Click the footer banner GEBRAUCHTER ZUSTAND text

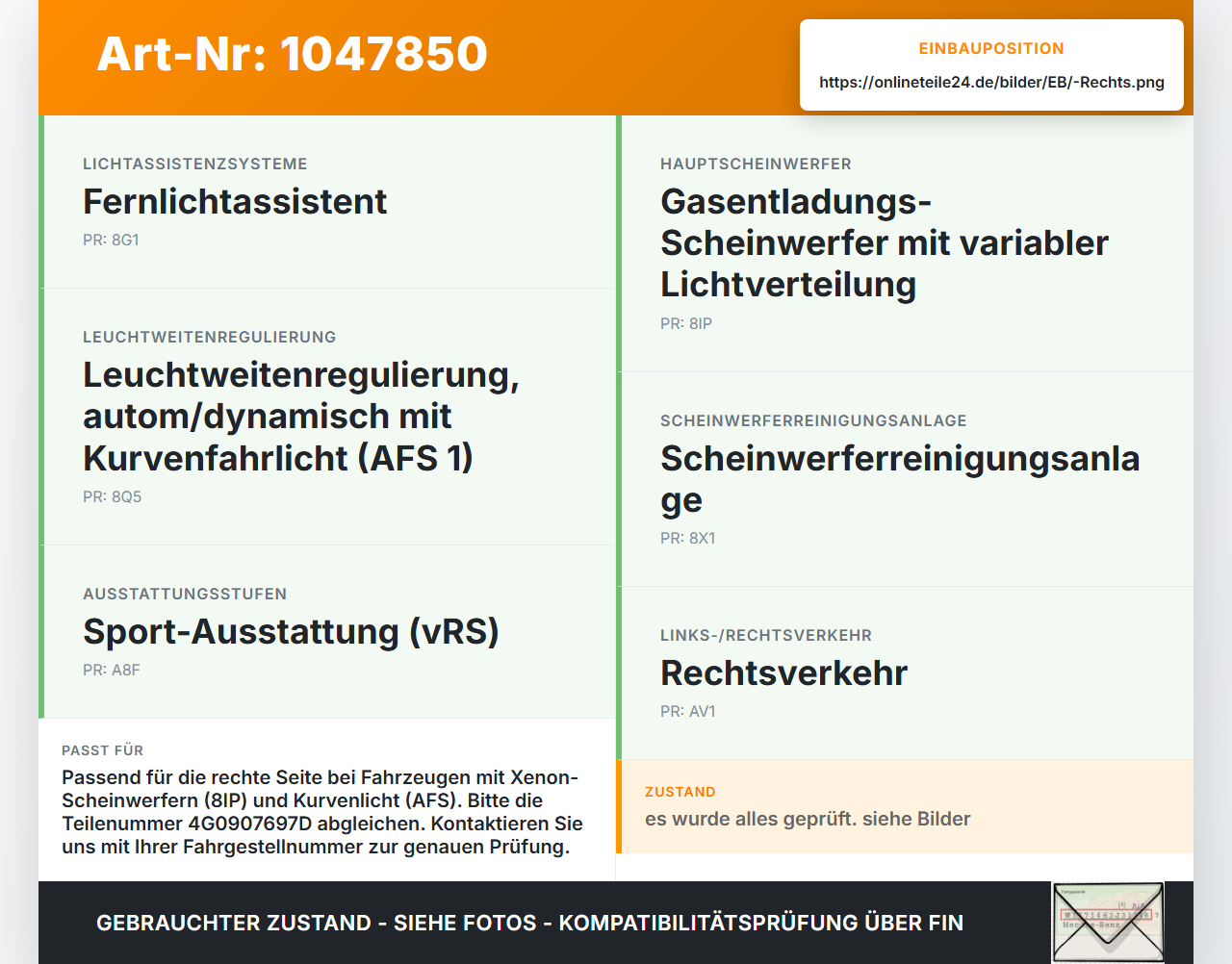point(529,923)
